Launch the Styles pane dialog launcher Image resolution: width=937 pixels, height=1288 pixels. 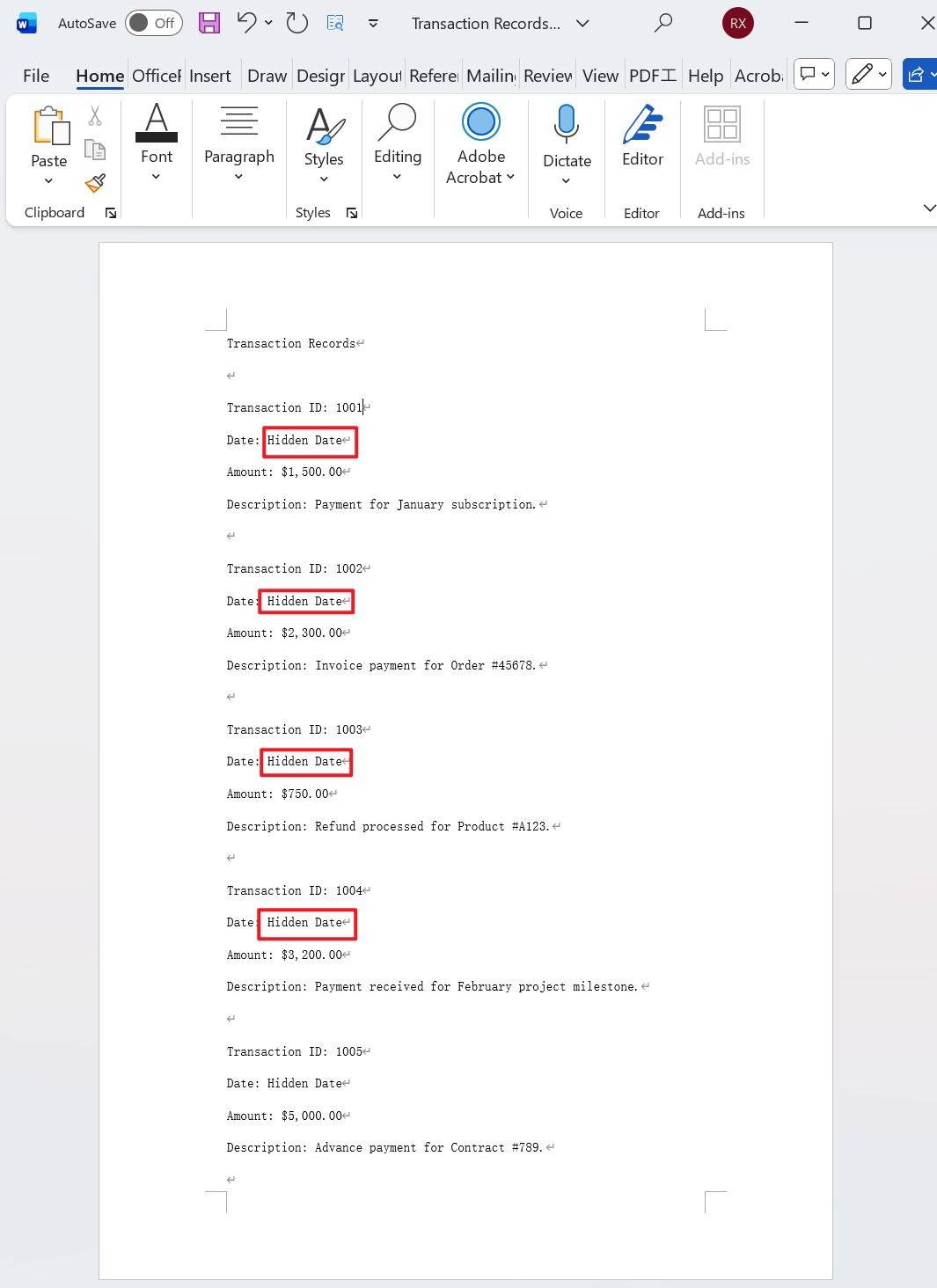pyautogui.click(x=352, y=213)
